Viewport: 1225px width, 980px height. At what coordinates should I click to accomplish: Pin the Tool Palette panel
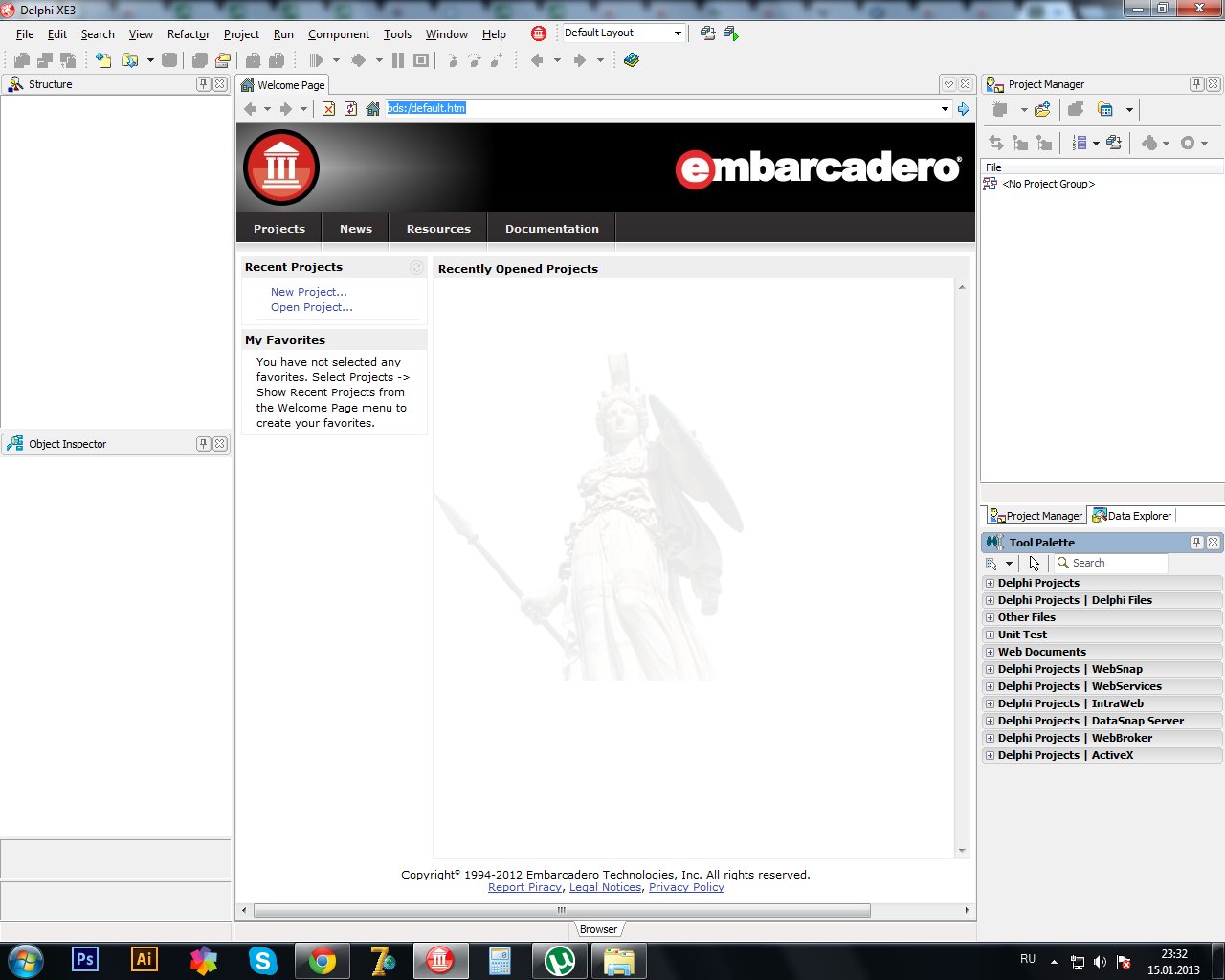click(x=1197, y=543)
